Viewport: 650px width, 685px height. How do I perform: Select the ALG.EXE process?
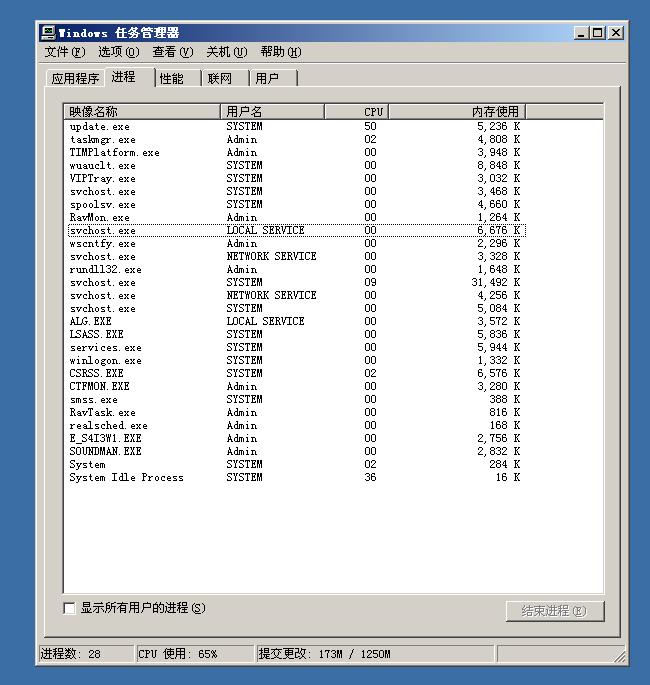[x=297, y=322]
